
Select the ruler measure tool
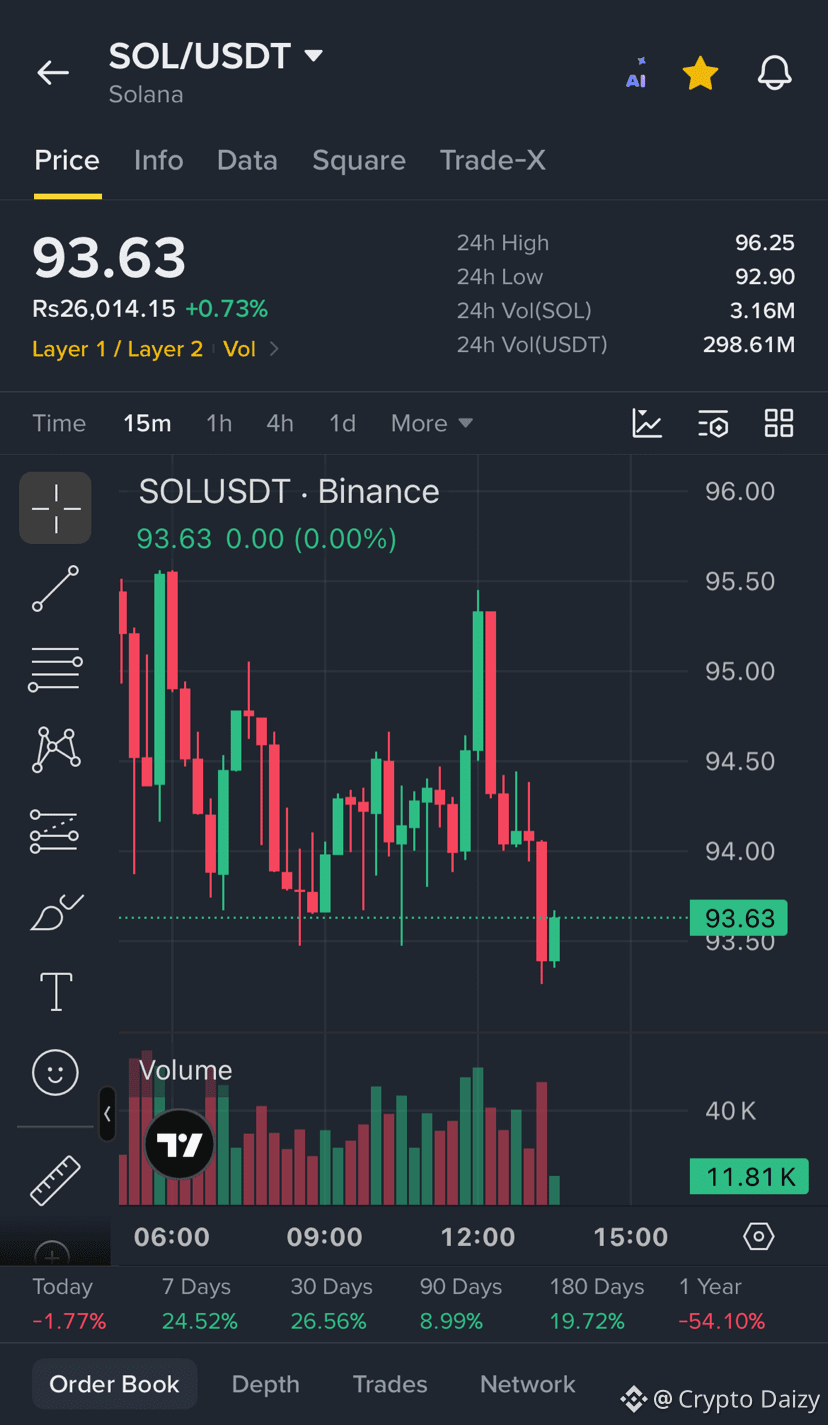click(x=55, y=1180)
